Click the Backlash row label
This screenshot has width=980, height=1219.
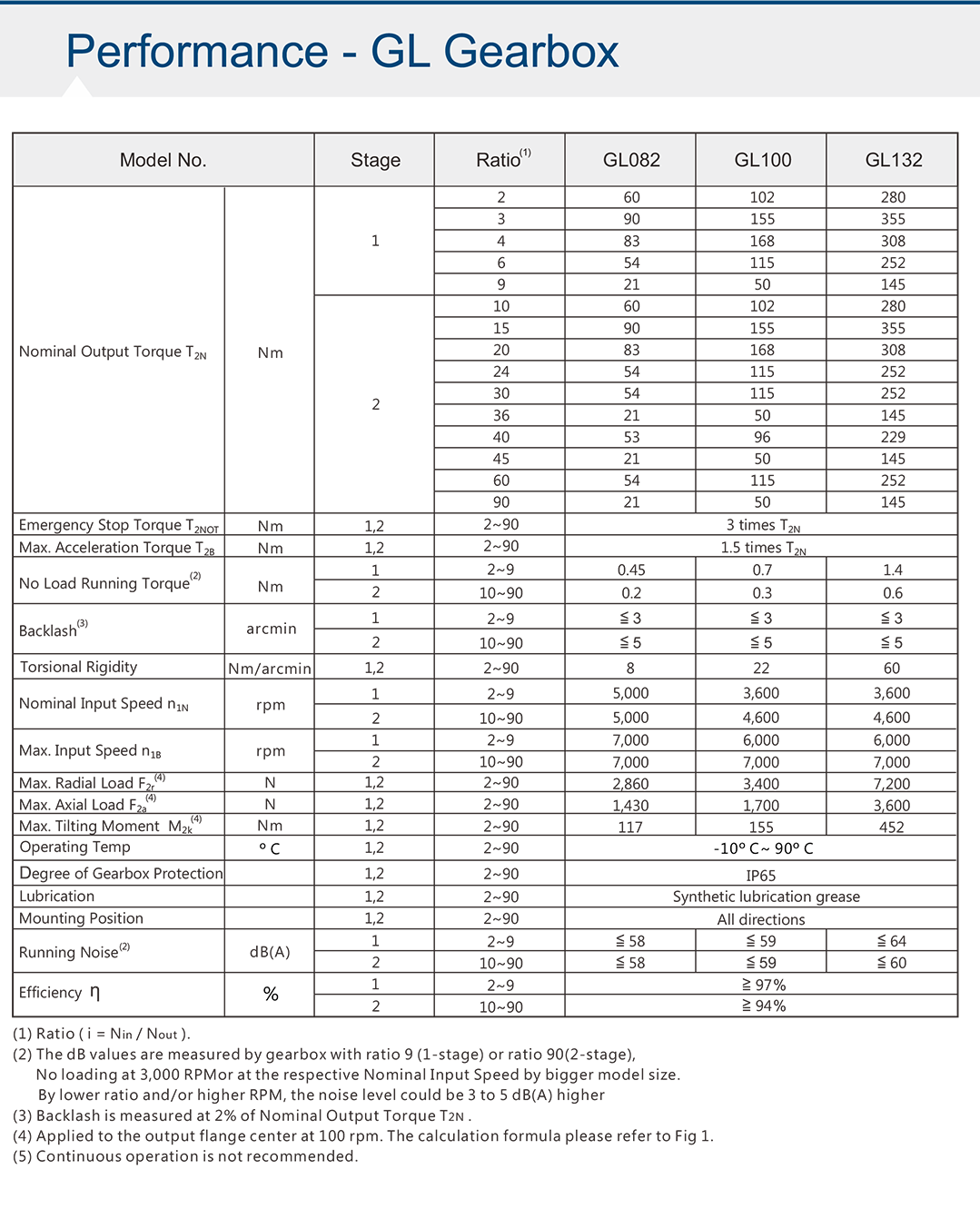(49, 629)
